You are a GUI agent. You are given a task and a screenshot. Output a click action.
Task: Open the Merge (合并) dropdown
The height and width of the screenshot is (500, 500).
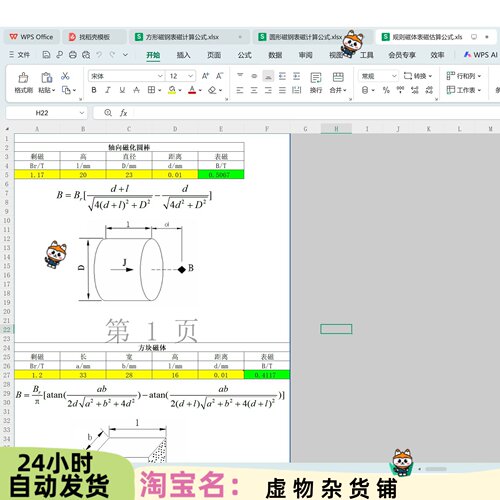tap(338, 90)
